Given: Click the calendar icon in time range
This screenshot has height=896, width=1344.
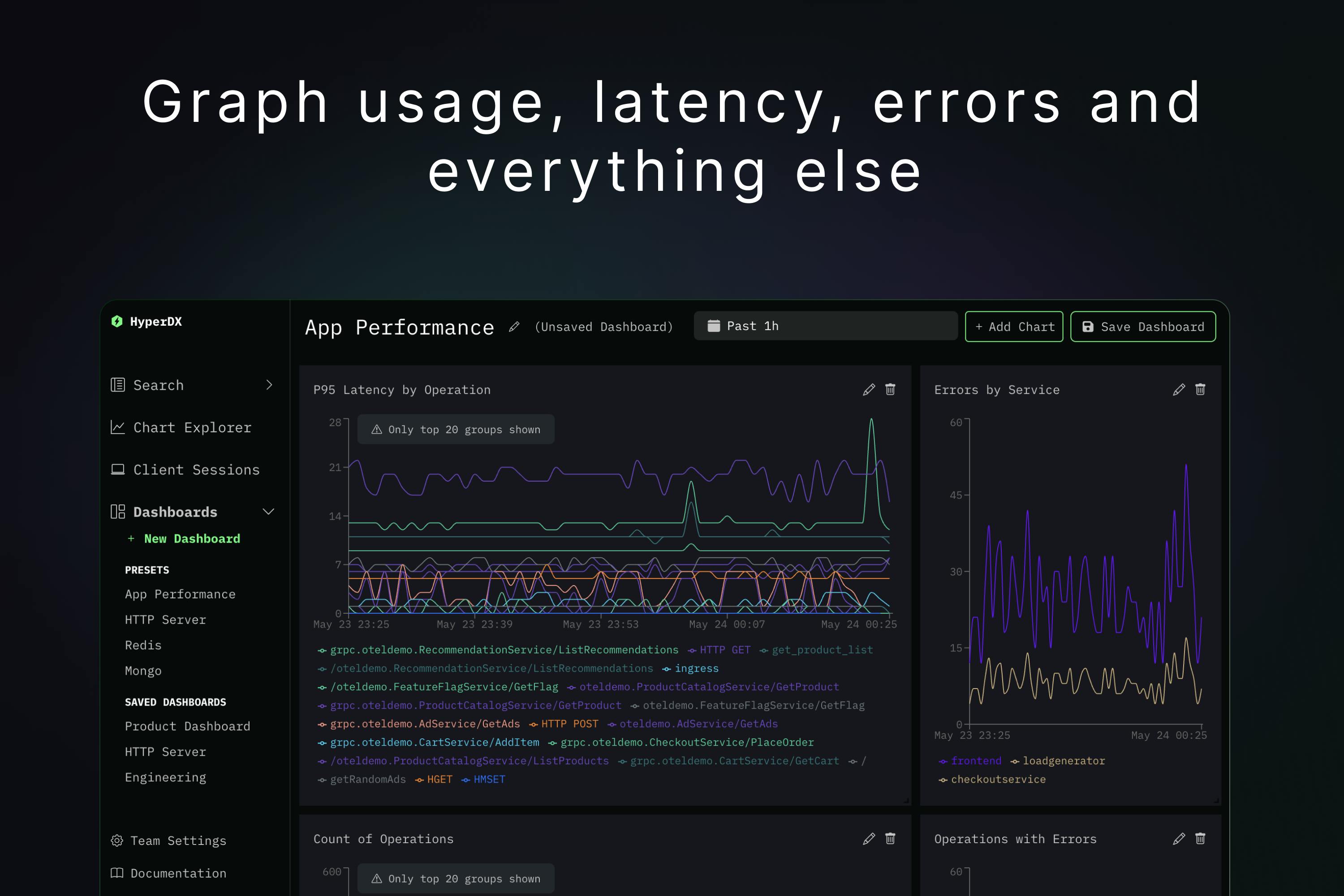Looking at the screenshot, I should 714,326.
